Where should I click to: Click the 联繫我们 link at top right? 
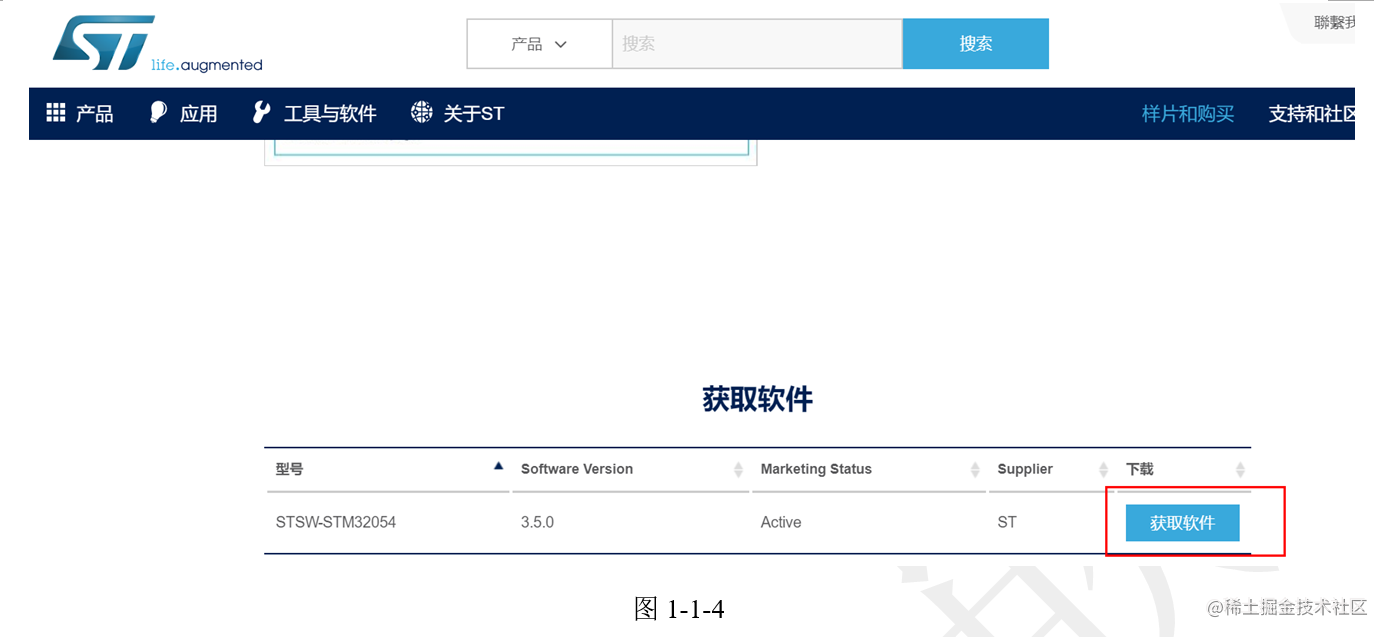1335,23
